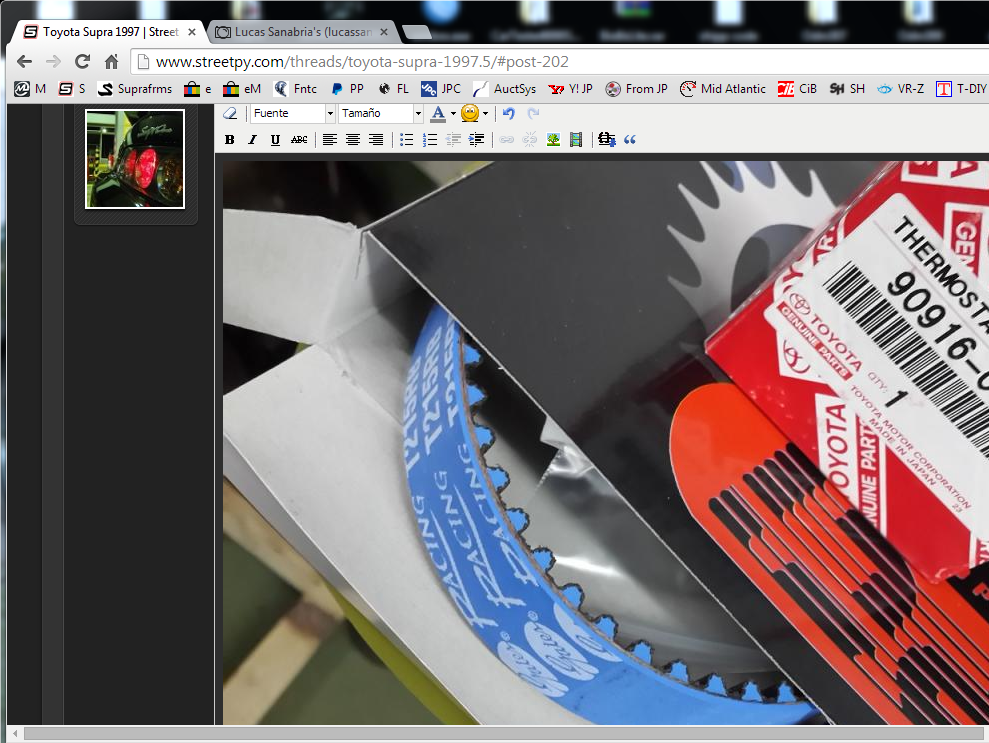
Task: Click the unlink broken chain icon
Action: point(530,140)
